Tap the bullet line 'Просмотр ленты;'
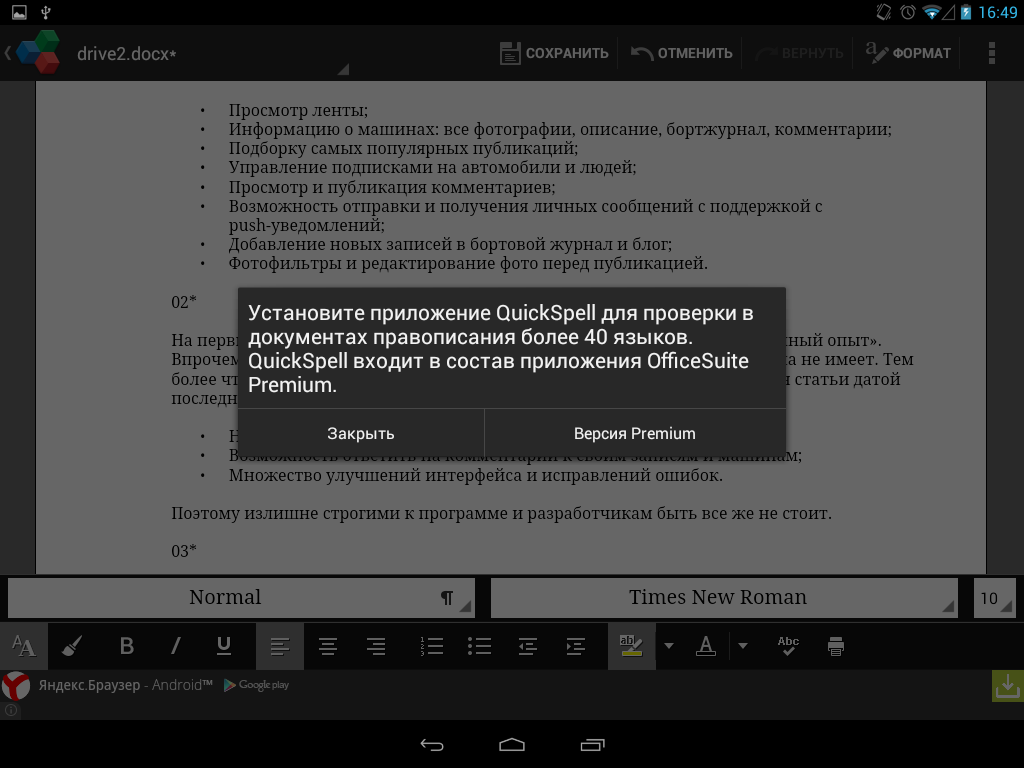The height and width of the screenshot is (768, 1024). (298, 110)
